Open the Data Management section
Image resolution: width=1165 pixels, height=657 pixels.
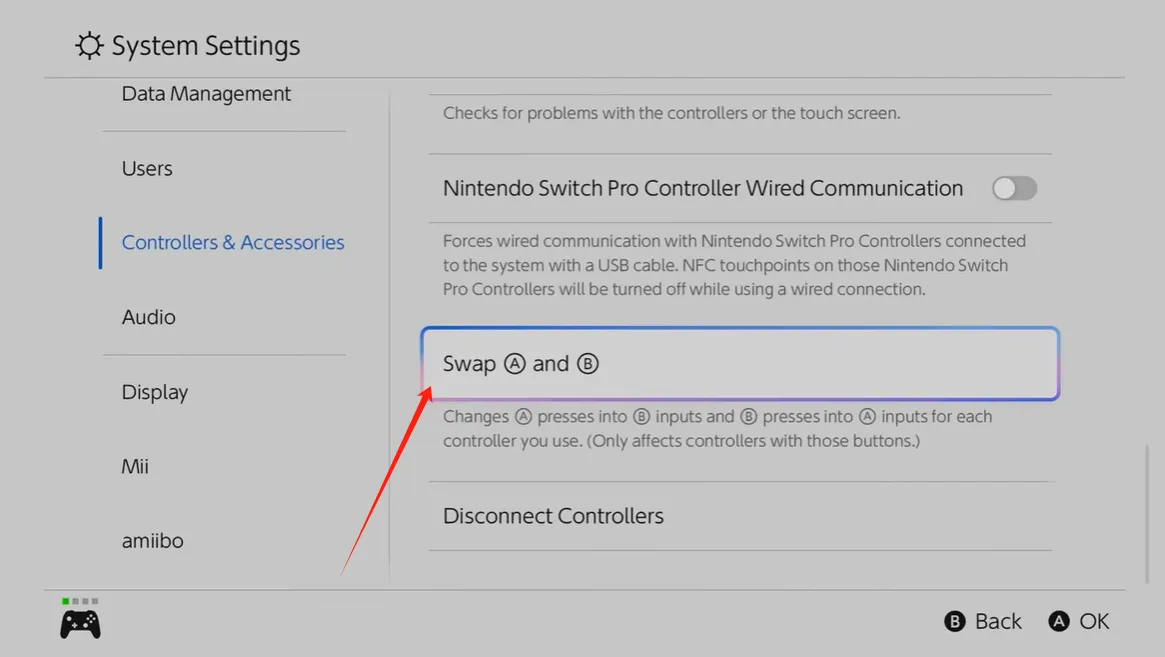[206, 94]
